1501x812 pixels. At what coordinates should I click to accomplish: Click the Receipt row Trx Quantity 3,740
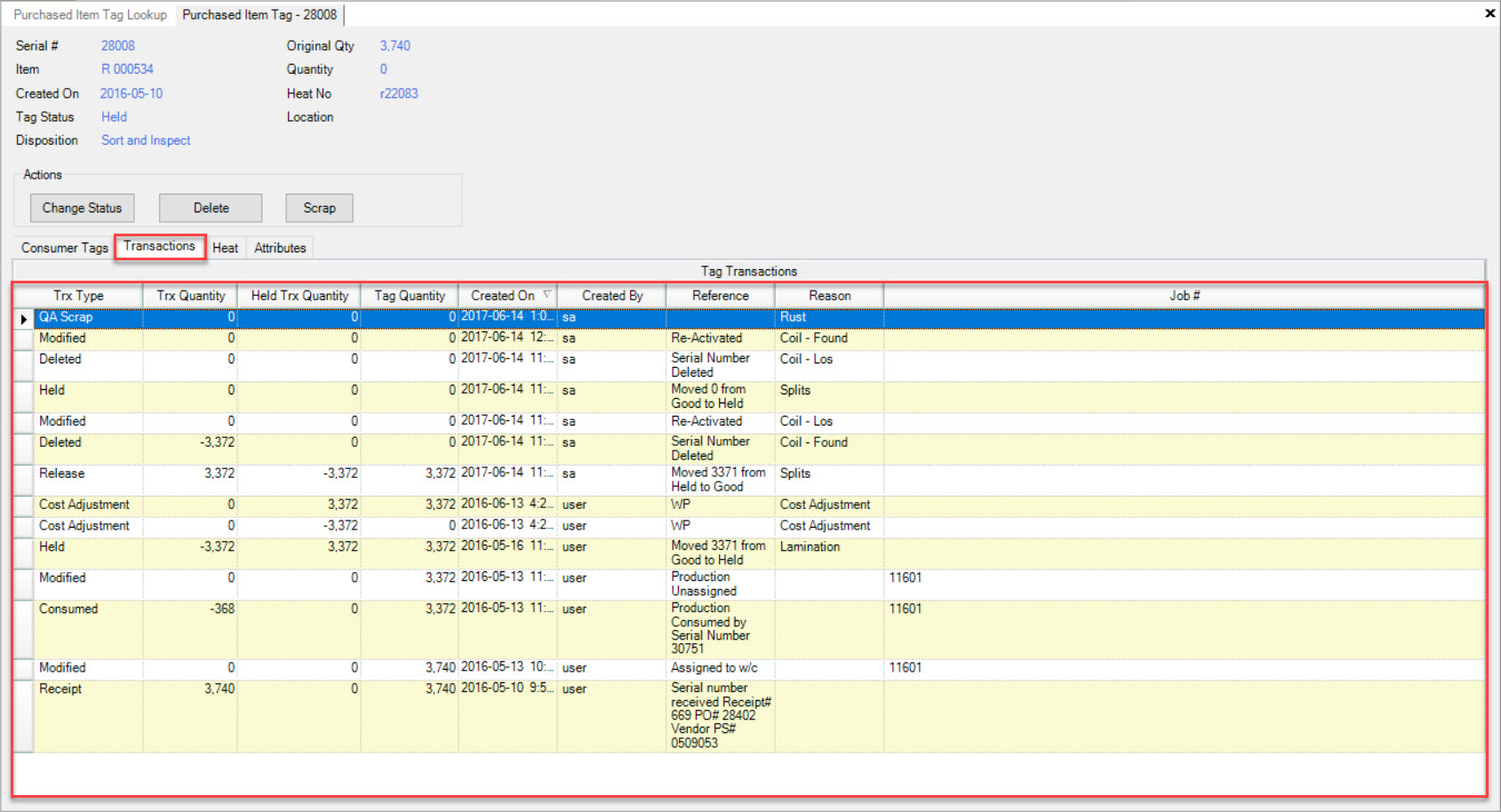tap(190, 716)
